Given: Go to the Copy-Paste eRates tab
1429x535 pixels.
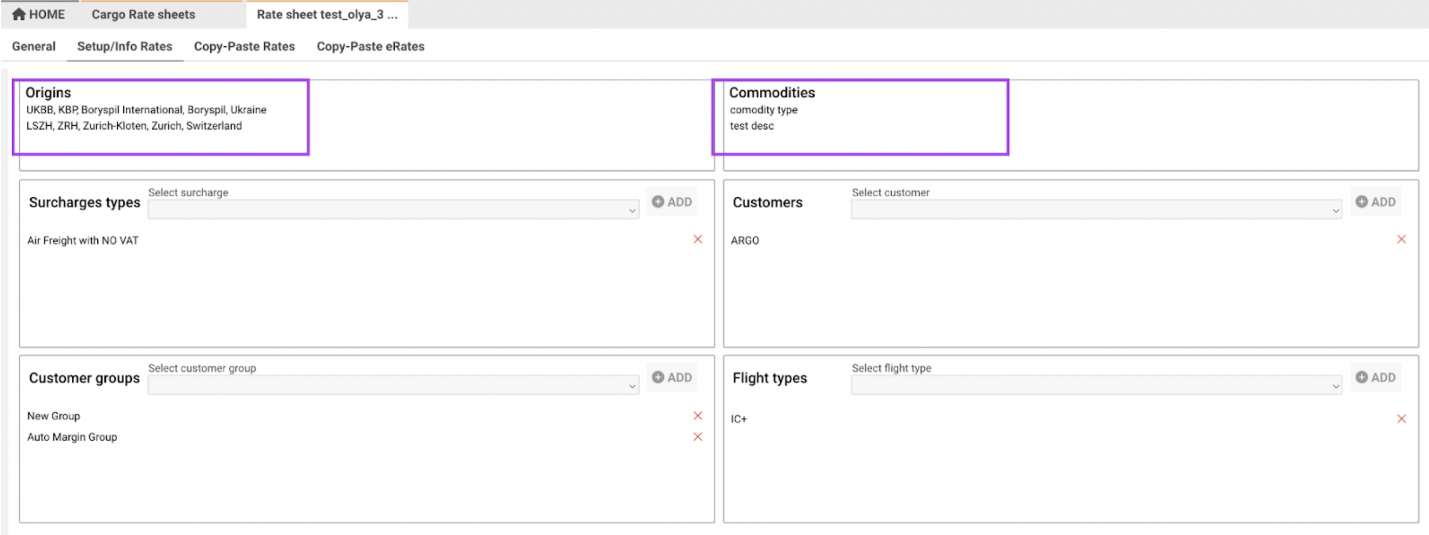Looking at the screenshot, I should (x=370, y=46).
